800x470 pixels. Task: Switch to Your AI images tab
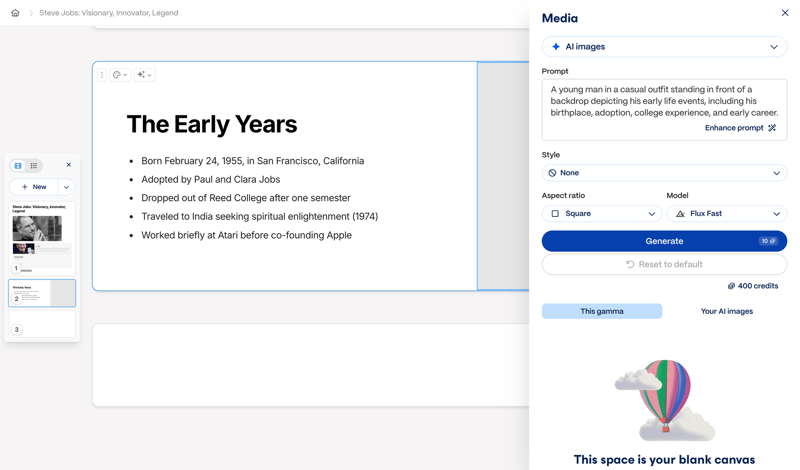[727, 311]
